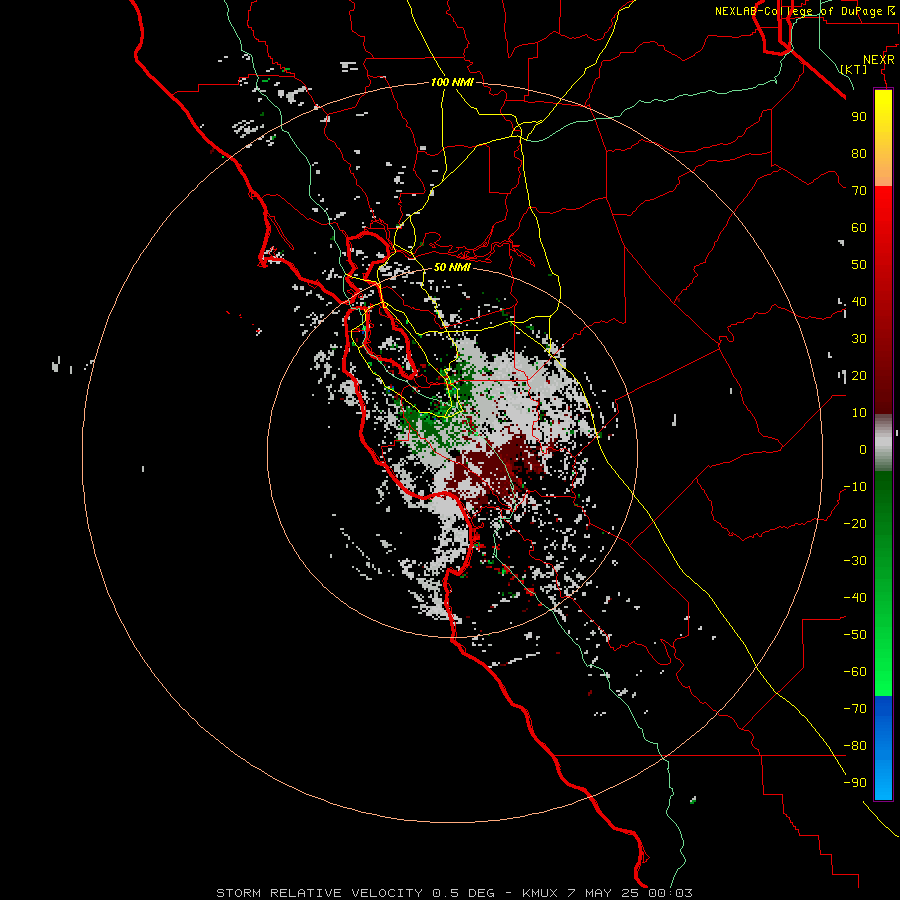
Task: Click the positive 10 scale value
Action: pyautogui.click(x=859, y=413)
